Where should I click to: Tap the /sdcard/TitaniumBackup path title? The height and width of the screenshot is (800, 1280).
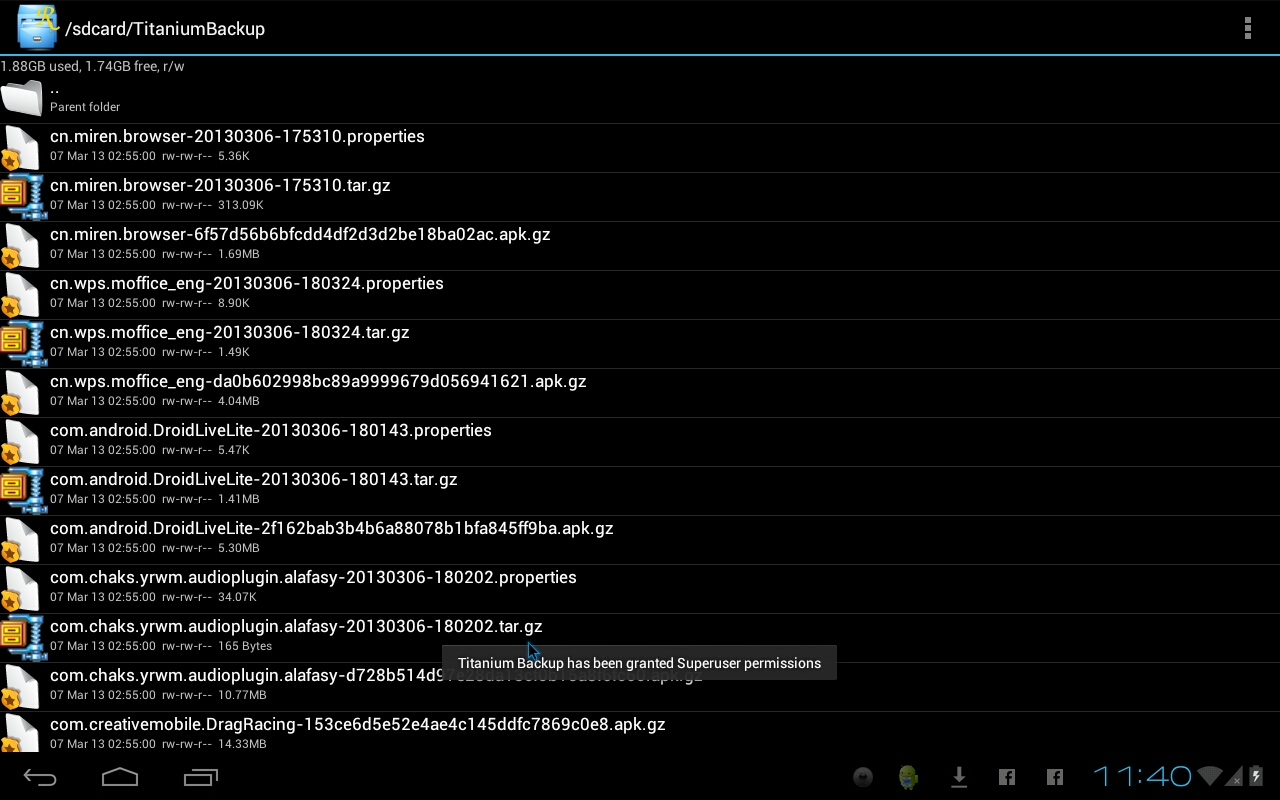click(x=165, y=28)
